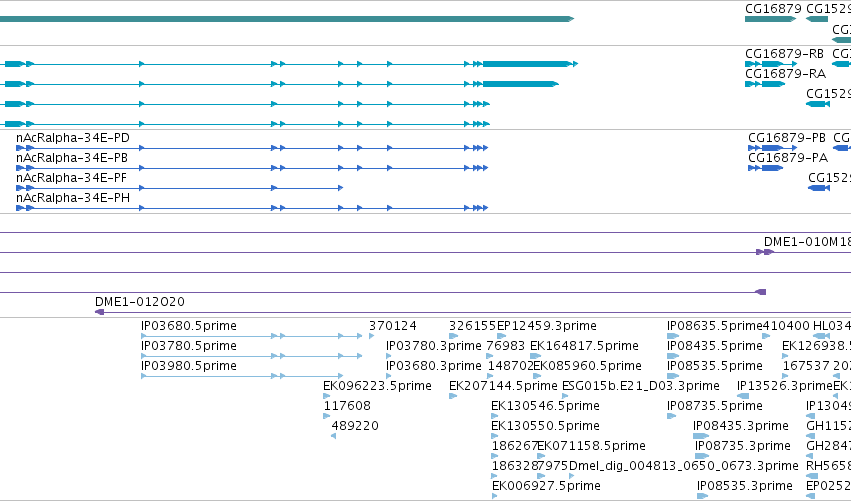851x501 pixels.
Task: Select the nAcRalpha-34E-PF protein feature line
Action: click(180, 188)
